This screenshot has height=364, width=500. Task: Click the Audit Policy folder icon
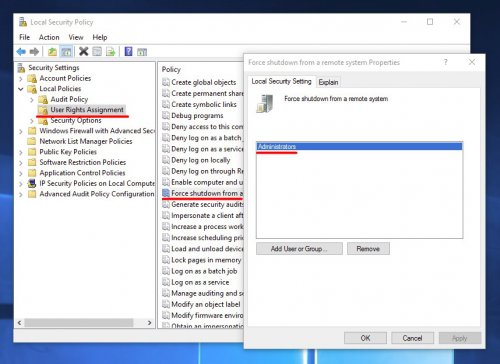tap(43, 99)
